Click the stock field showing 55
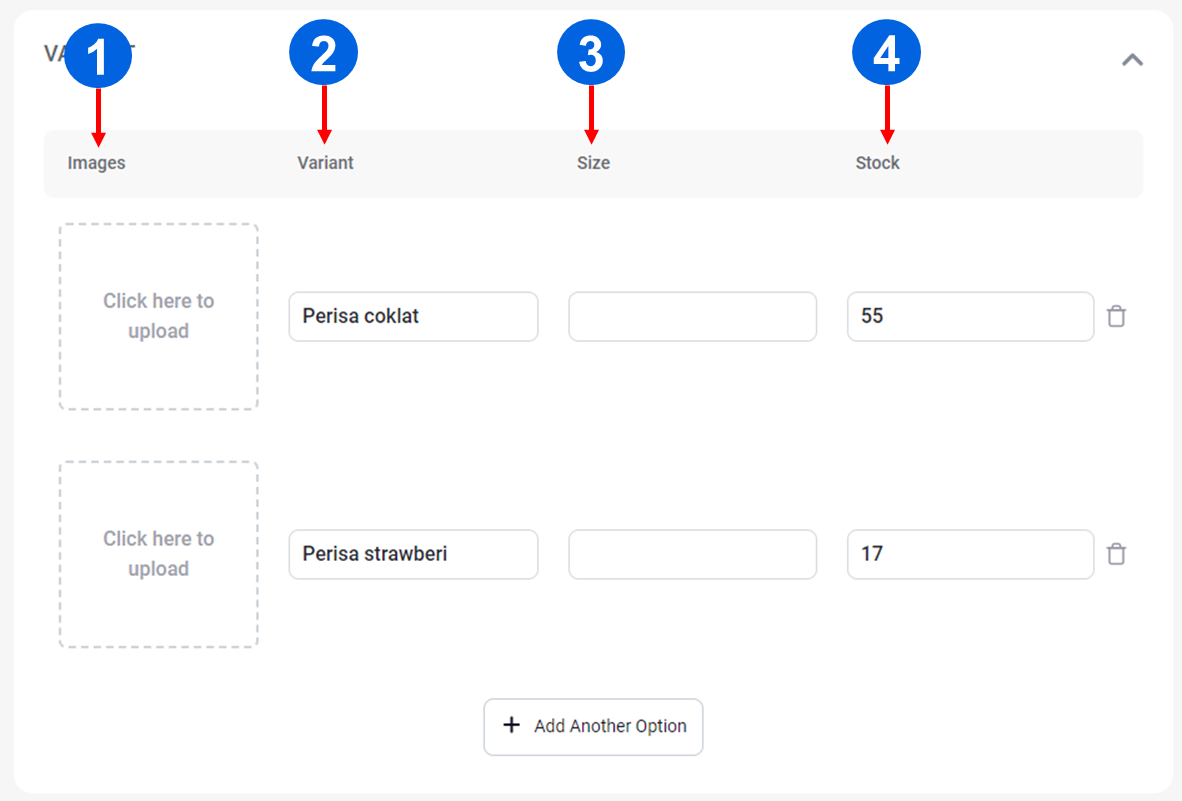1182x801 pixels. (x=970, y=317)
